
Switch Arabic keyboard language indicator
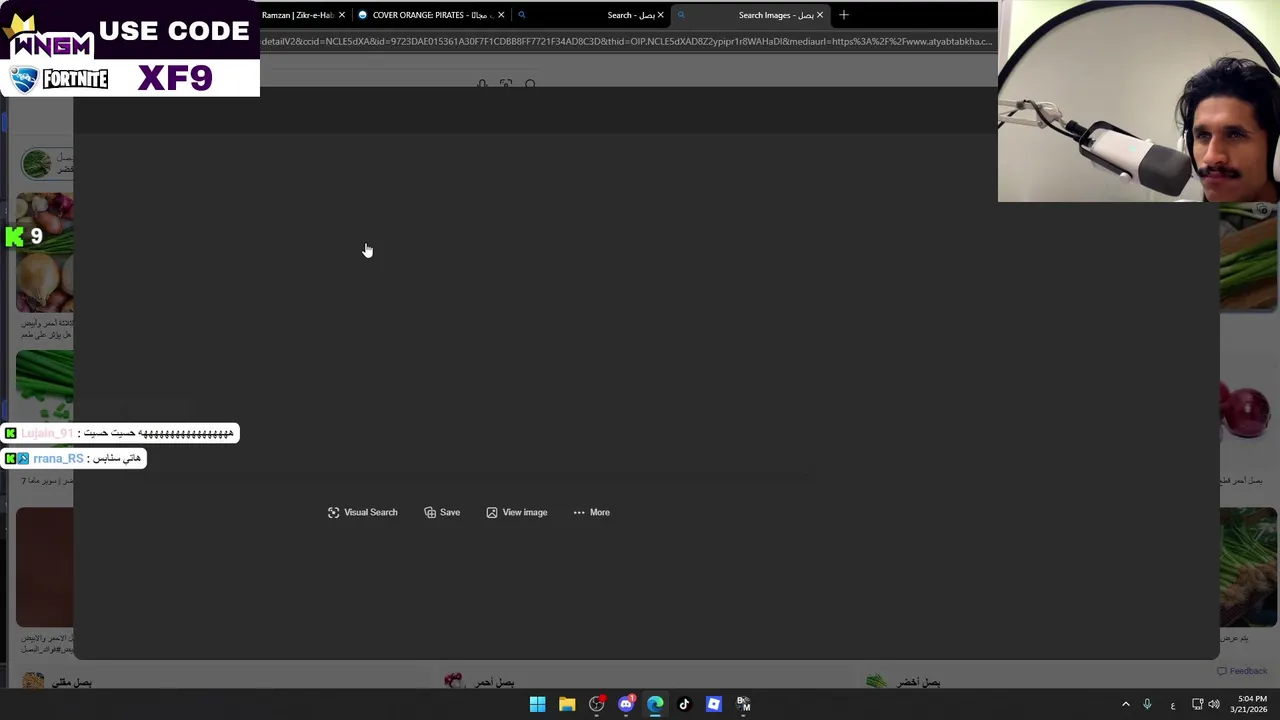(1173, 704)
